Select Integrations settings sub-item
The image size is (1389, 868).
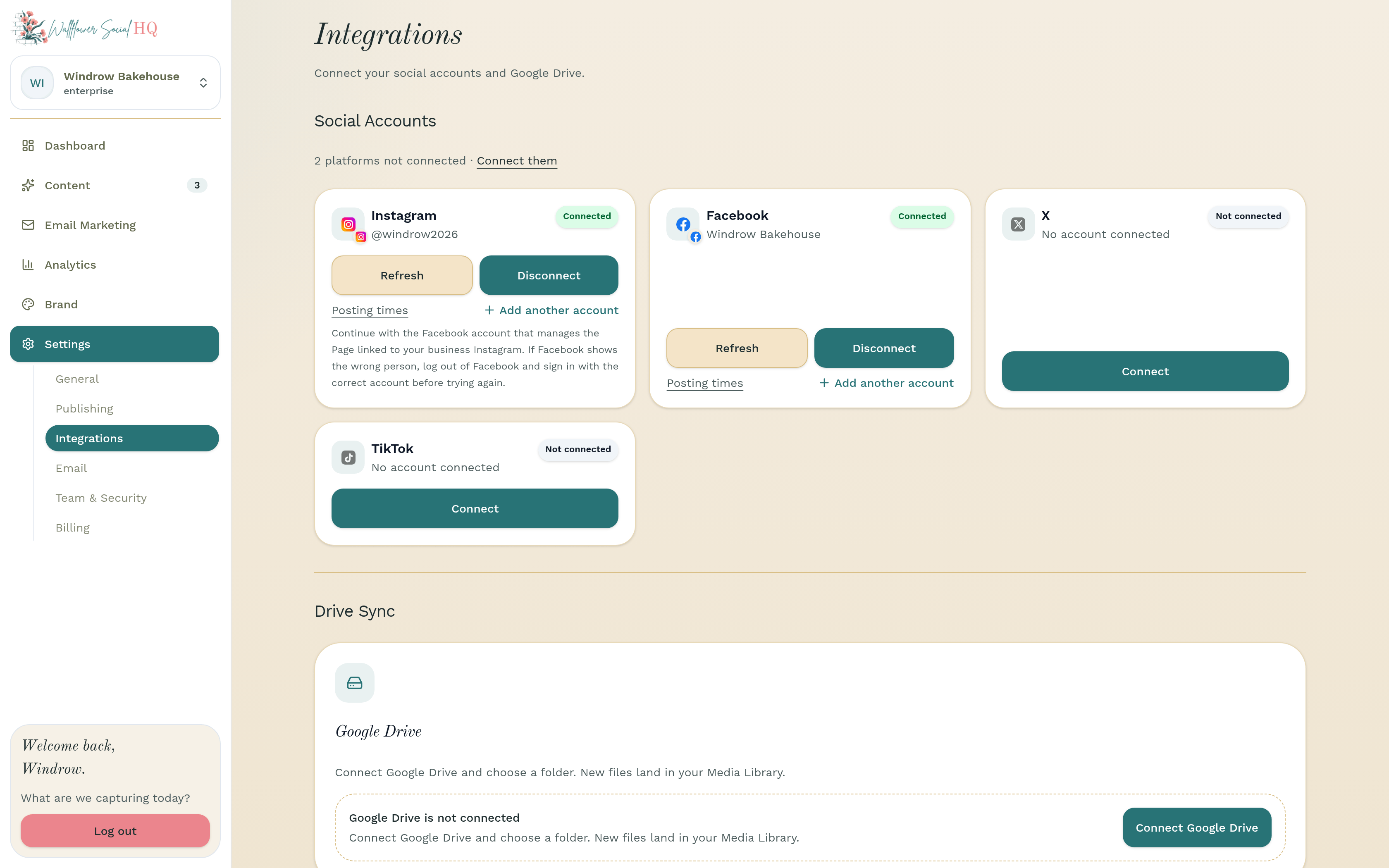point(132,439)
